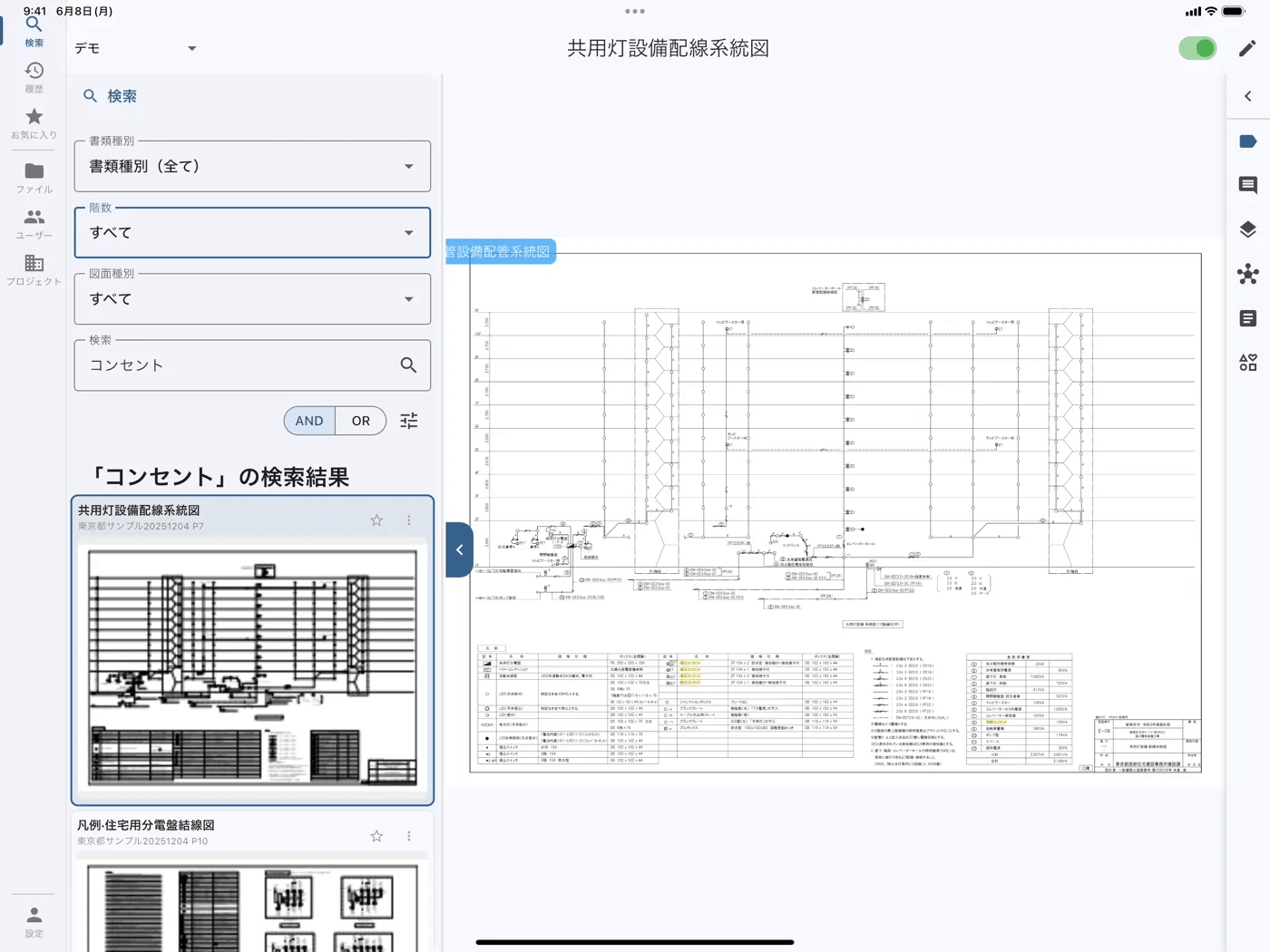Open the document notes tool in right panel

pos(1248,318)
